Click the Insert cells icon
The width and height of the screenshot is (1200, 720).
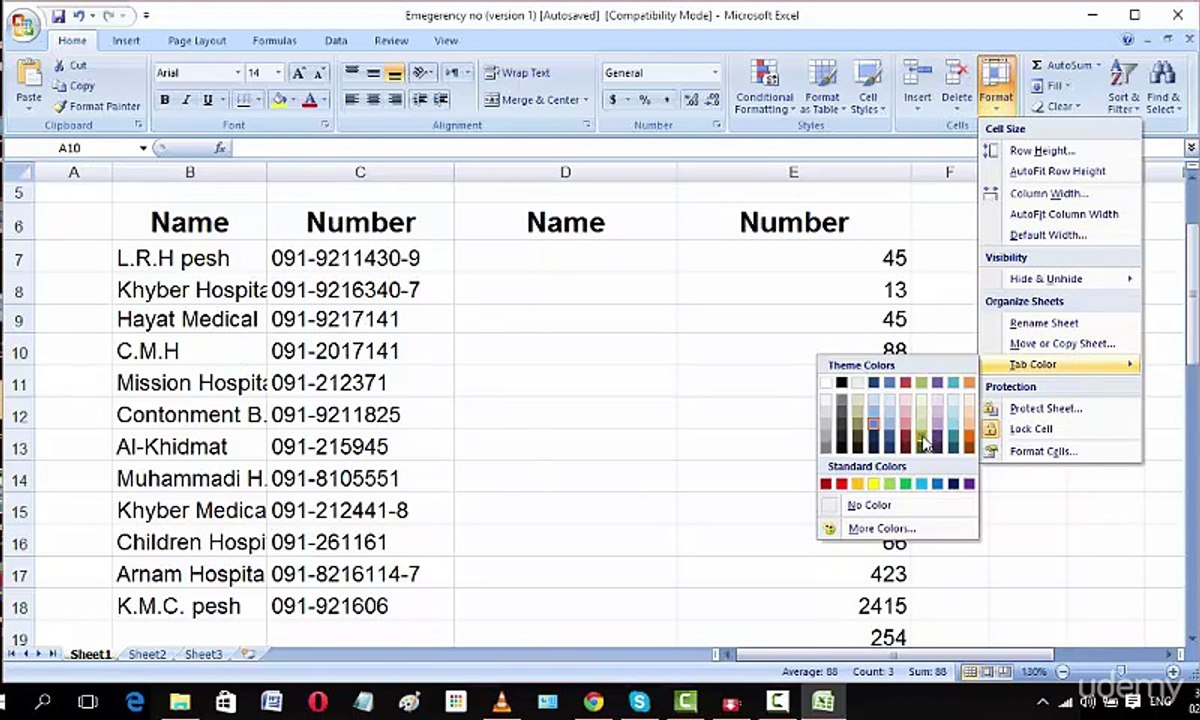pos(917,74)
